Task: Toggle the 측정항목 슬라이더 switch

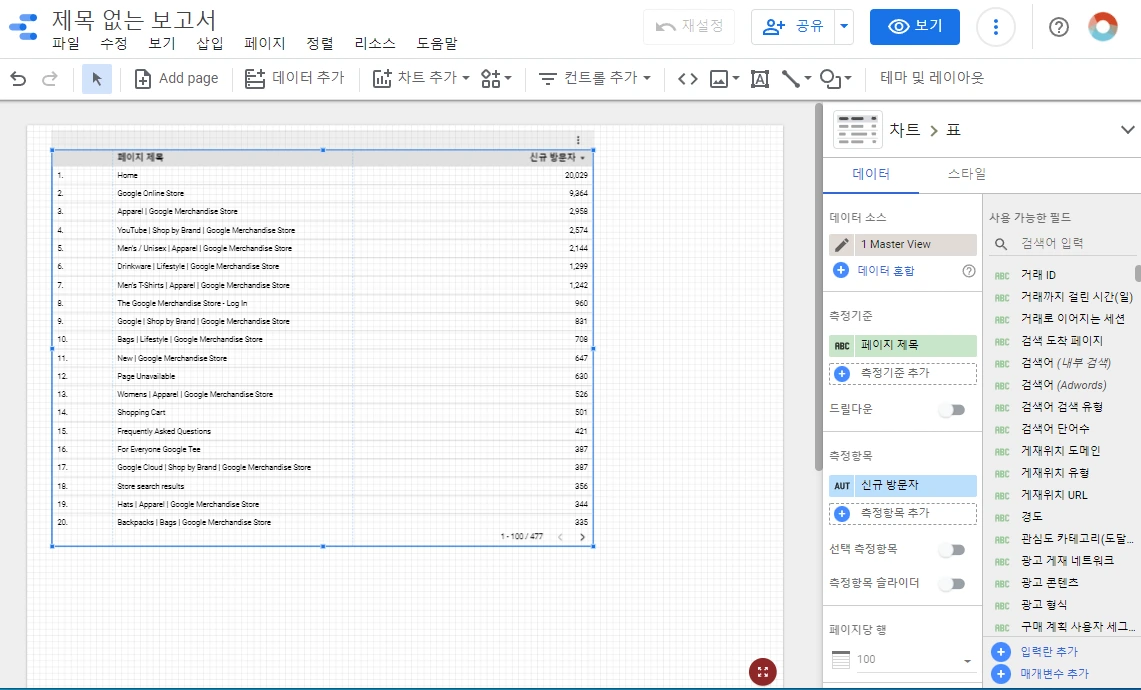Action: click(952, 584)
